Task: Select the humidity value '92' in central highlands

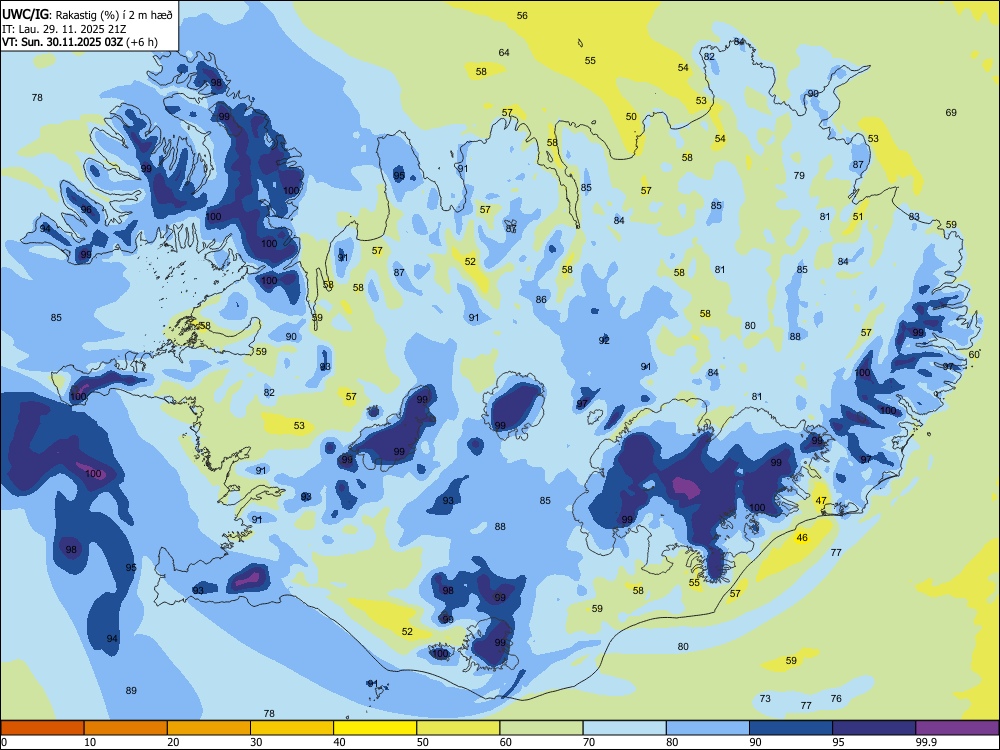Action: pyautogui.click(x=604, y=341)
